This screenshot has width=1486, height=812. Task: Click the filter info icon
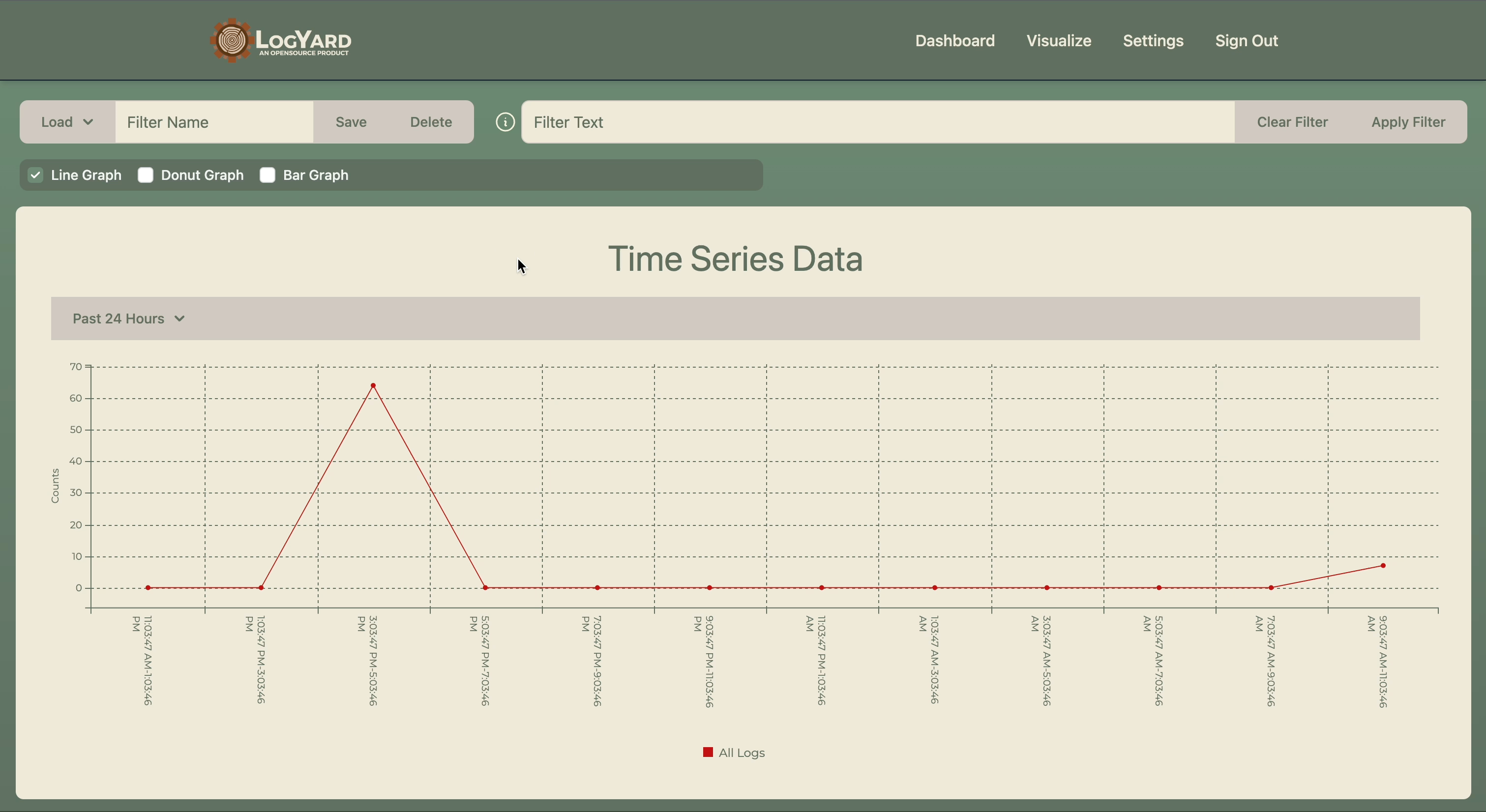(x=505, y=122)
